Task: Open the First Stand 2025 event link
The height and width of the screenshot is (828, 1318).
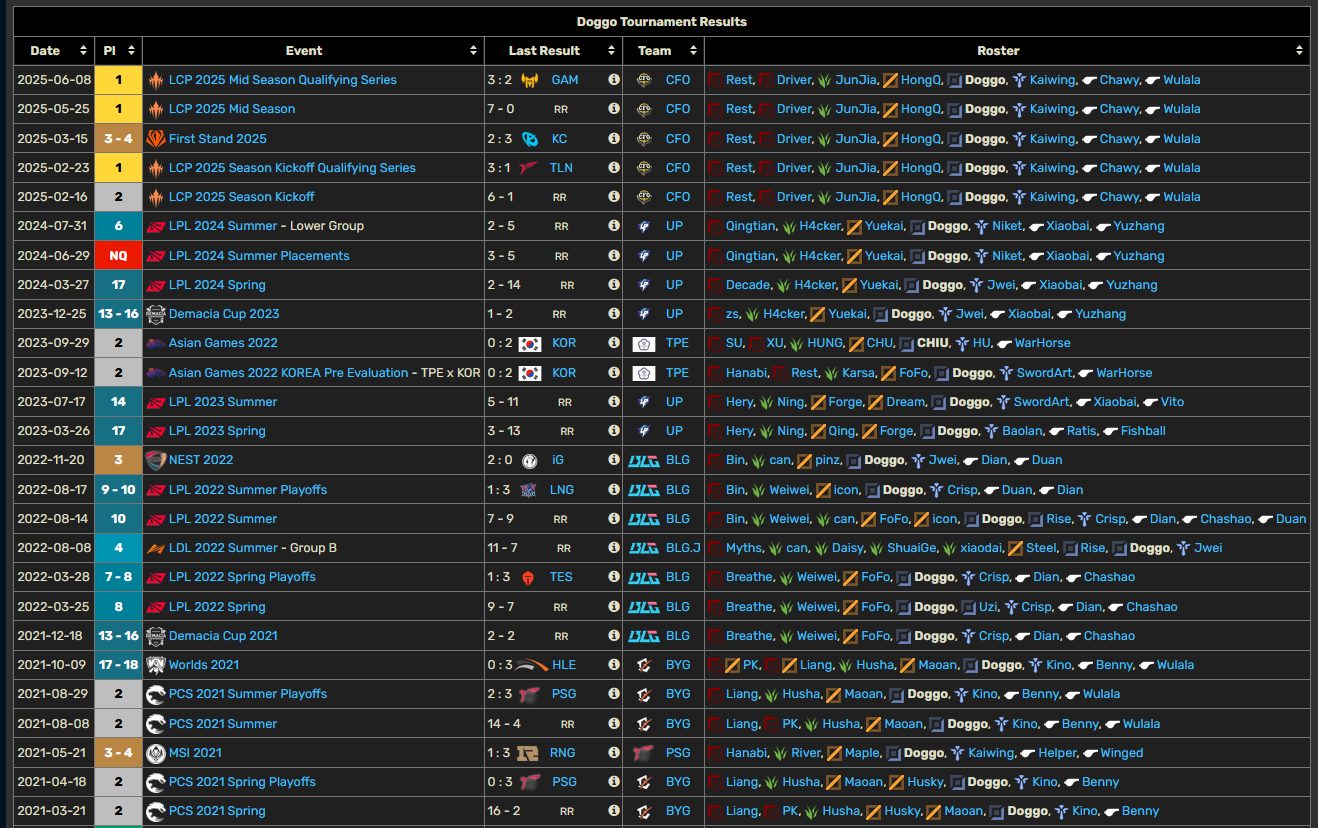Action: (218, 139)
